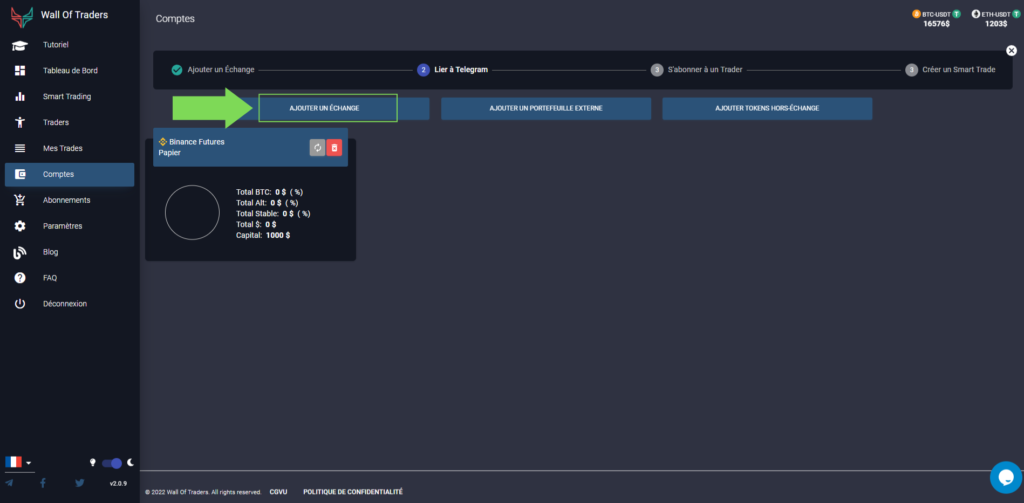Open the CGVU footer link

pyautogui.click(x=280, y=492)
